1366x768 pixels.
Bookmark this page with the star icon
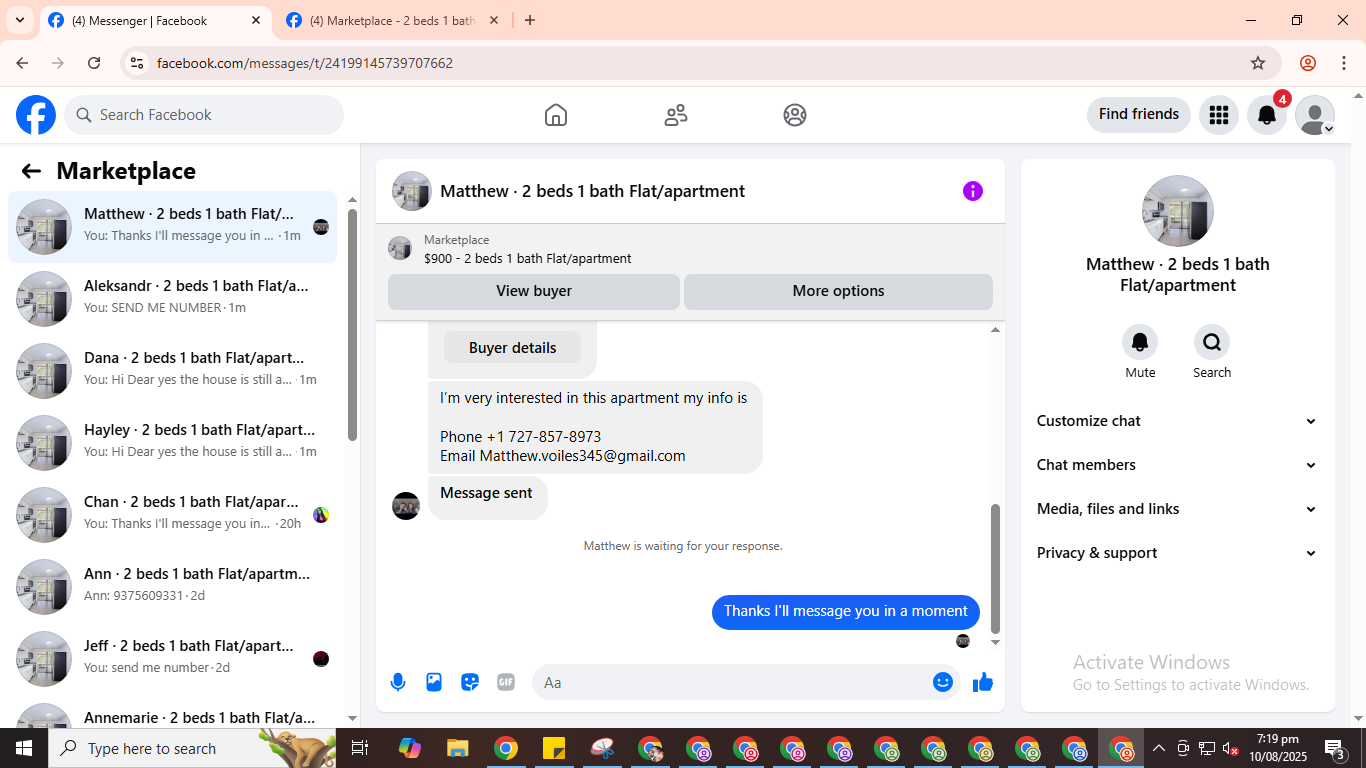(1258, 63)
